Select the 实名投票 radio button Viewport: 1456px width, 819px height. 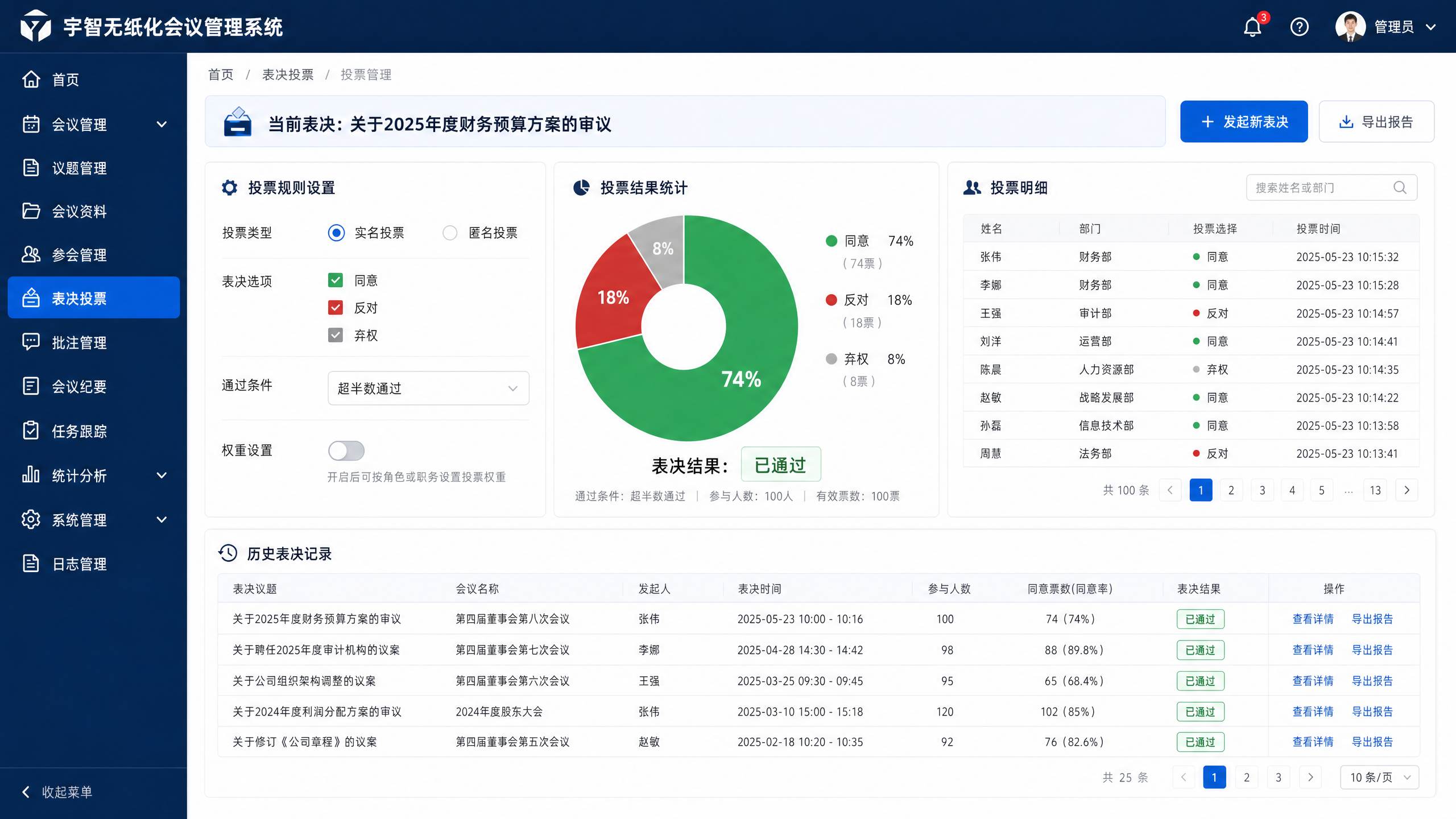coord(337,233)
